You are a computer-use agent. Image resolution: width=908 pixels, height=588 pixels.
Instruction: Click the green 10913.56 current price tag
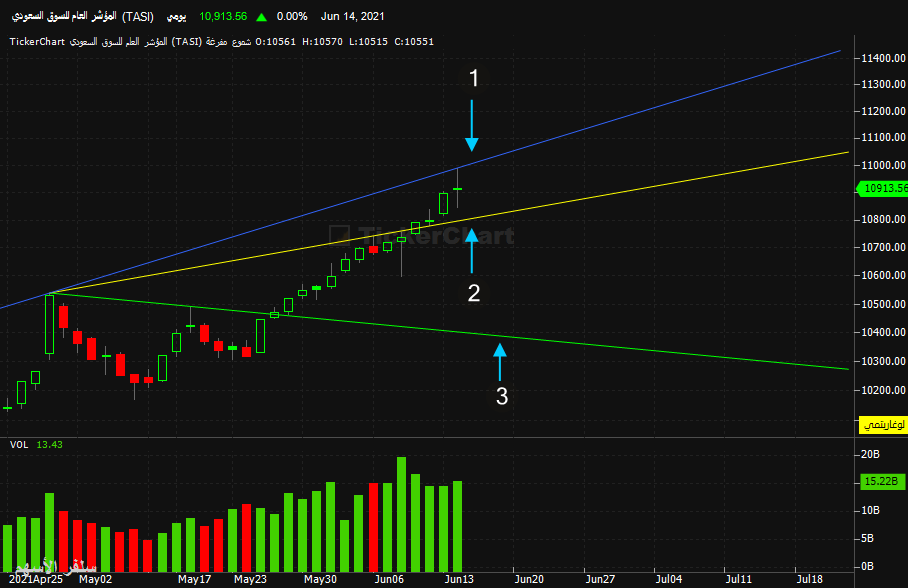coord(882,188)
